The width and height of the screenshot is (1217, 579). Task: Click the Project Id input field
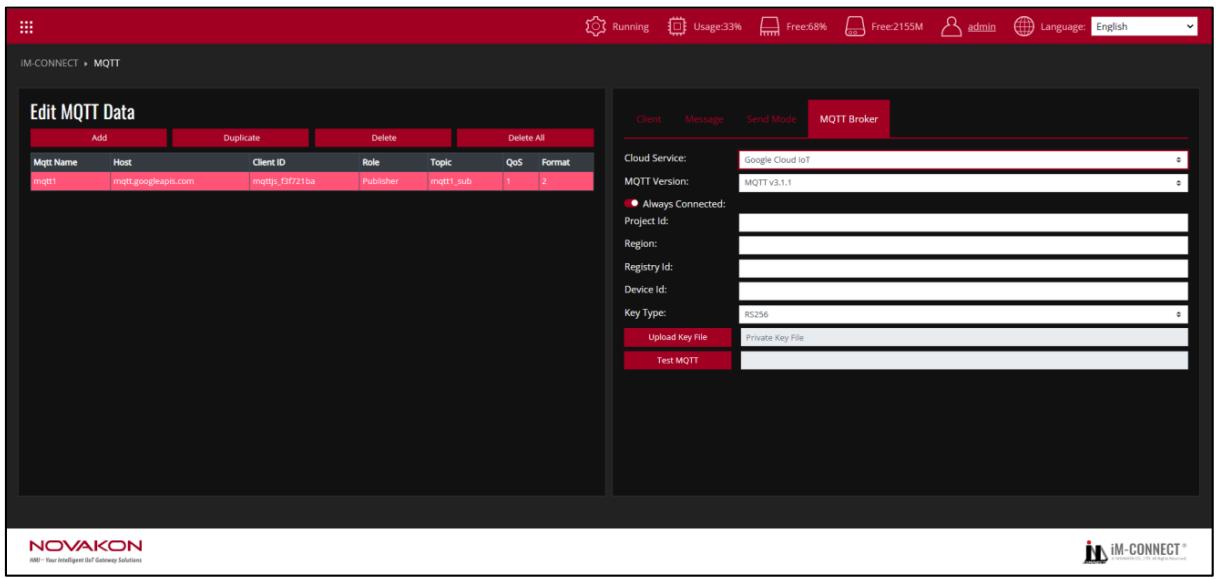962,222
